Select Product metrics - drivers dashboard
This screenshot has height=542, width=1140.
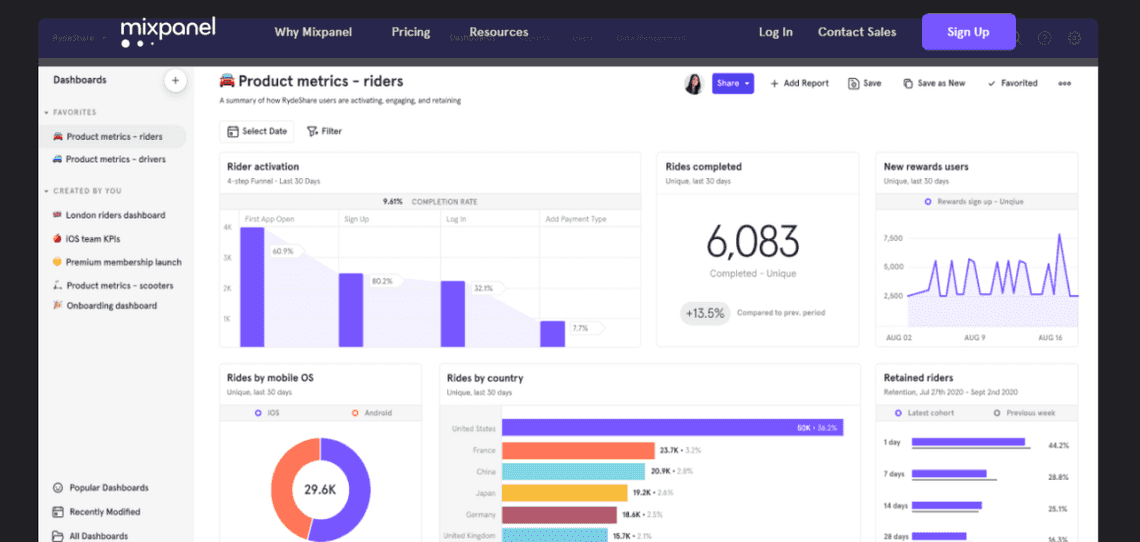click(115, 159)
